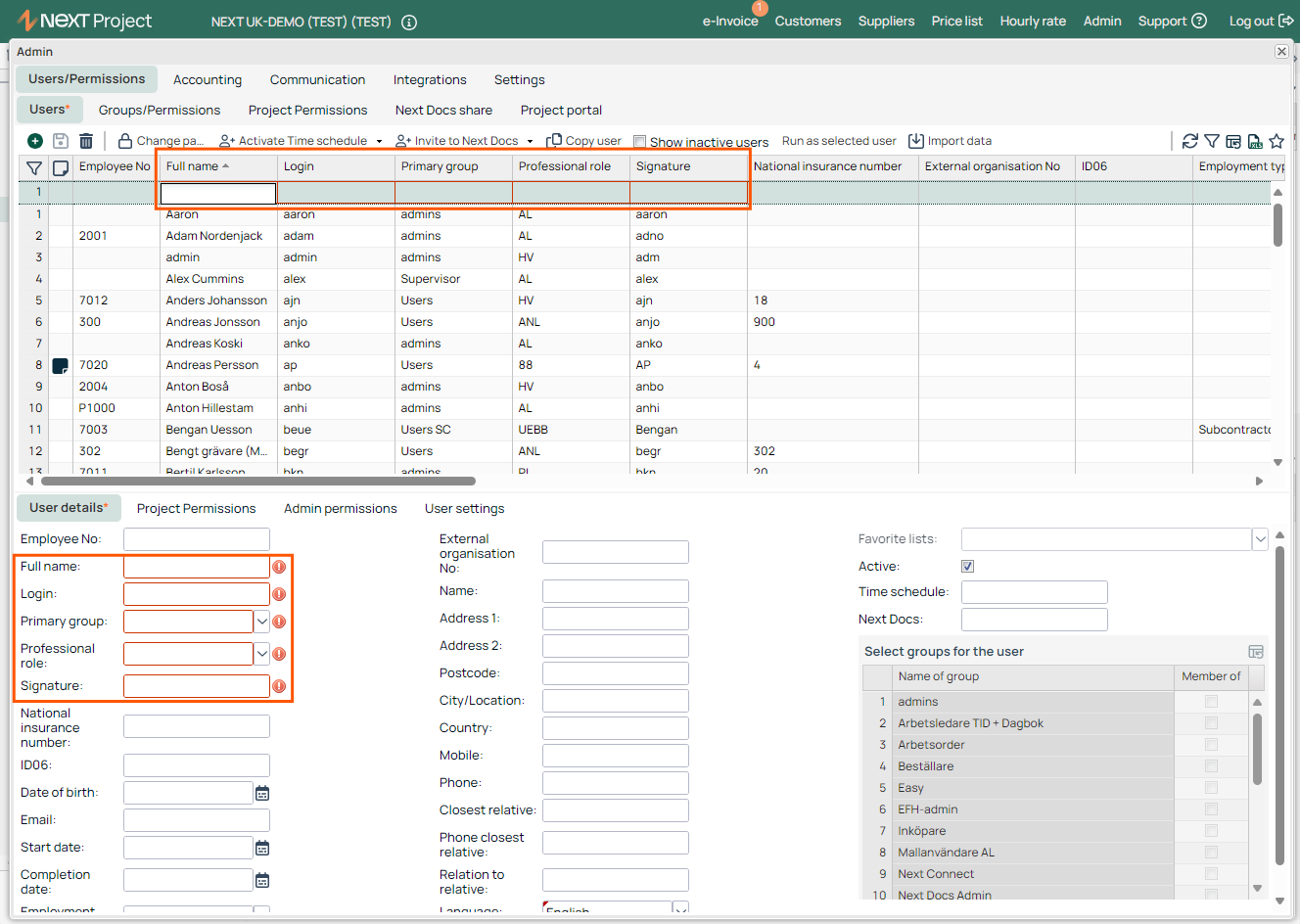Viewport: 1300px width, 924px height.
Task: Click the Full name required warning icon
Action: pos(279,567)
